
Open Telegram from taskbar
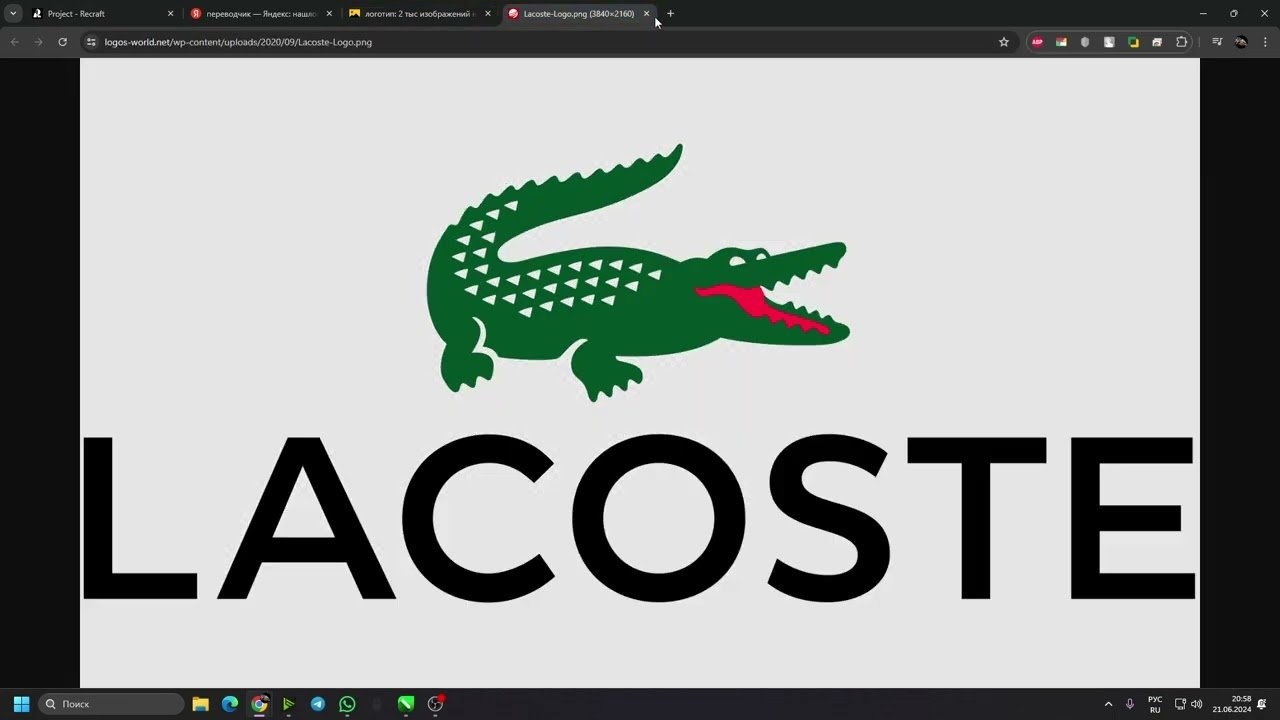[x=317, y=704]
